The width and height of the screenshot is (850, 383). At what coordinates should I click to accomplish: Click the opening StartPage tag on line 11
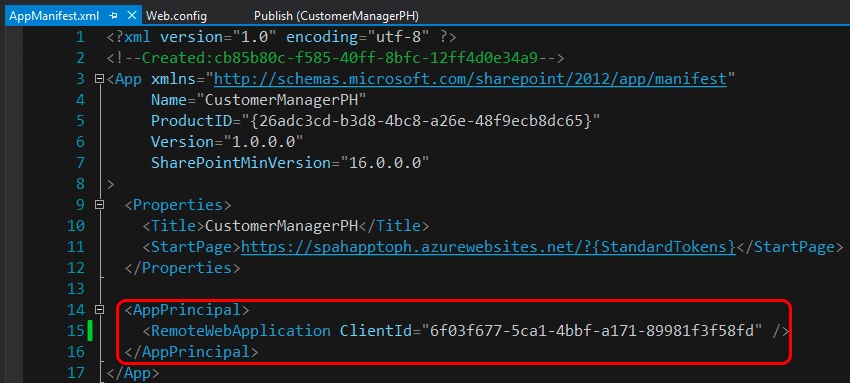click(x=191, y=247)
